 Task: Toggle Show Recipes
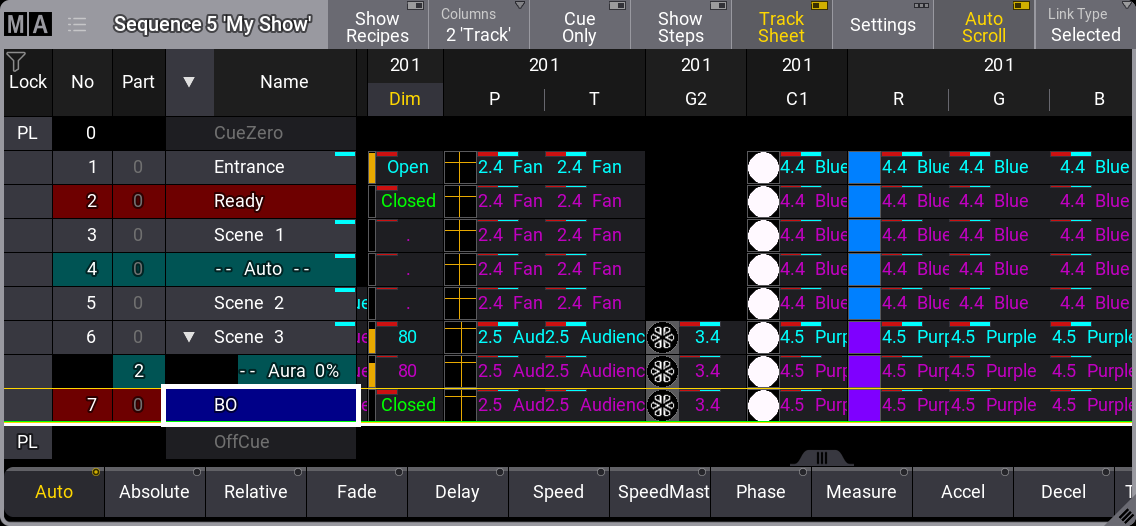coord(377,25)
